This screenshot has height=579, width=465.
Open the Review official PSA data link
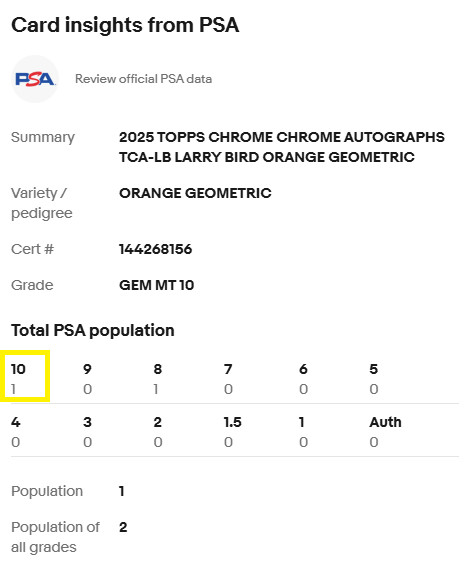tap(143, 79)
